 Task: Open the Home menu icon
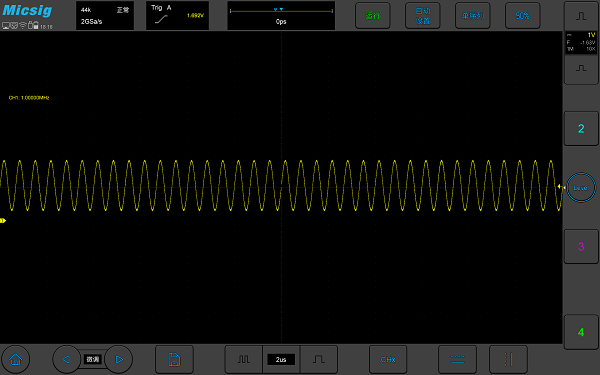15,359
